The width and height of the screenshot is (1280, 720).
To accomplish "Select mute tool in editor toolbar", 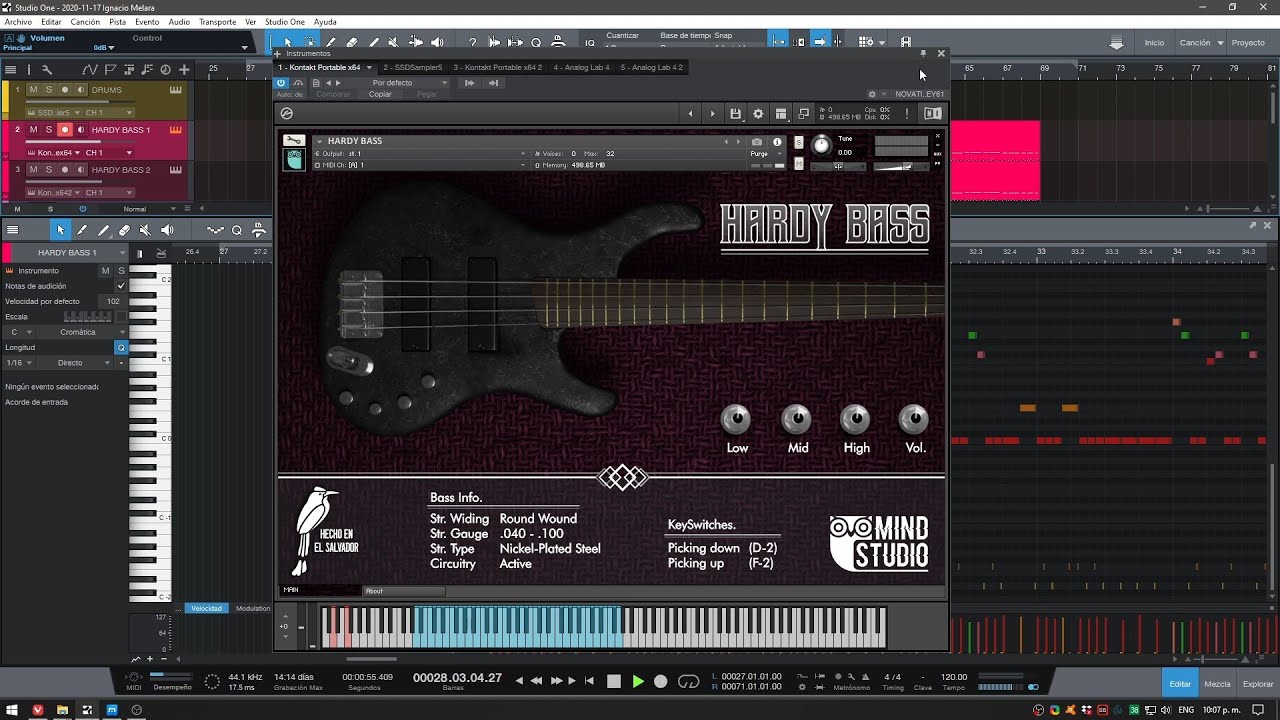I will click(145, 230).
